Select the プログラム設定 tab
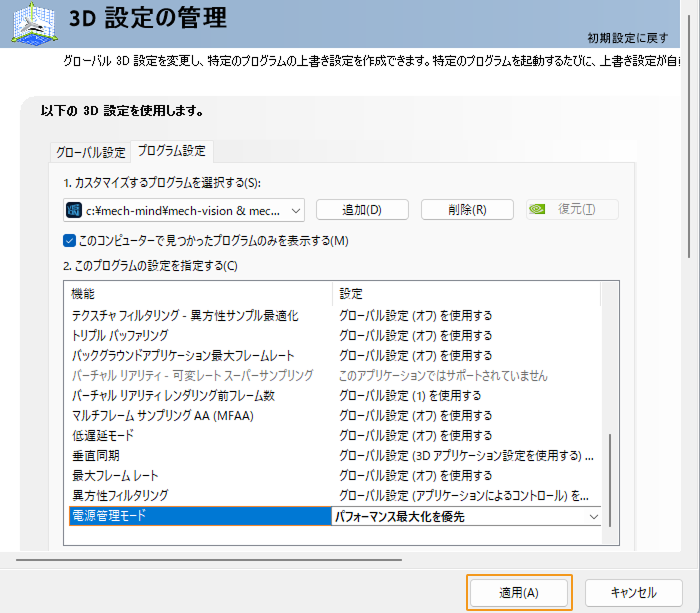This screenshot has width=700, height=613. (171, 151)
